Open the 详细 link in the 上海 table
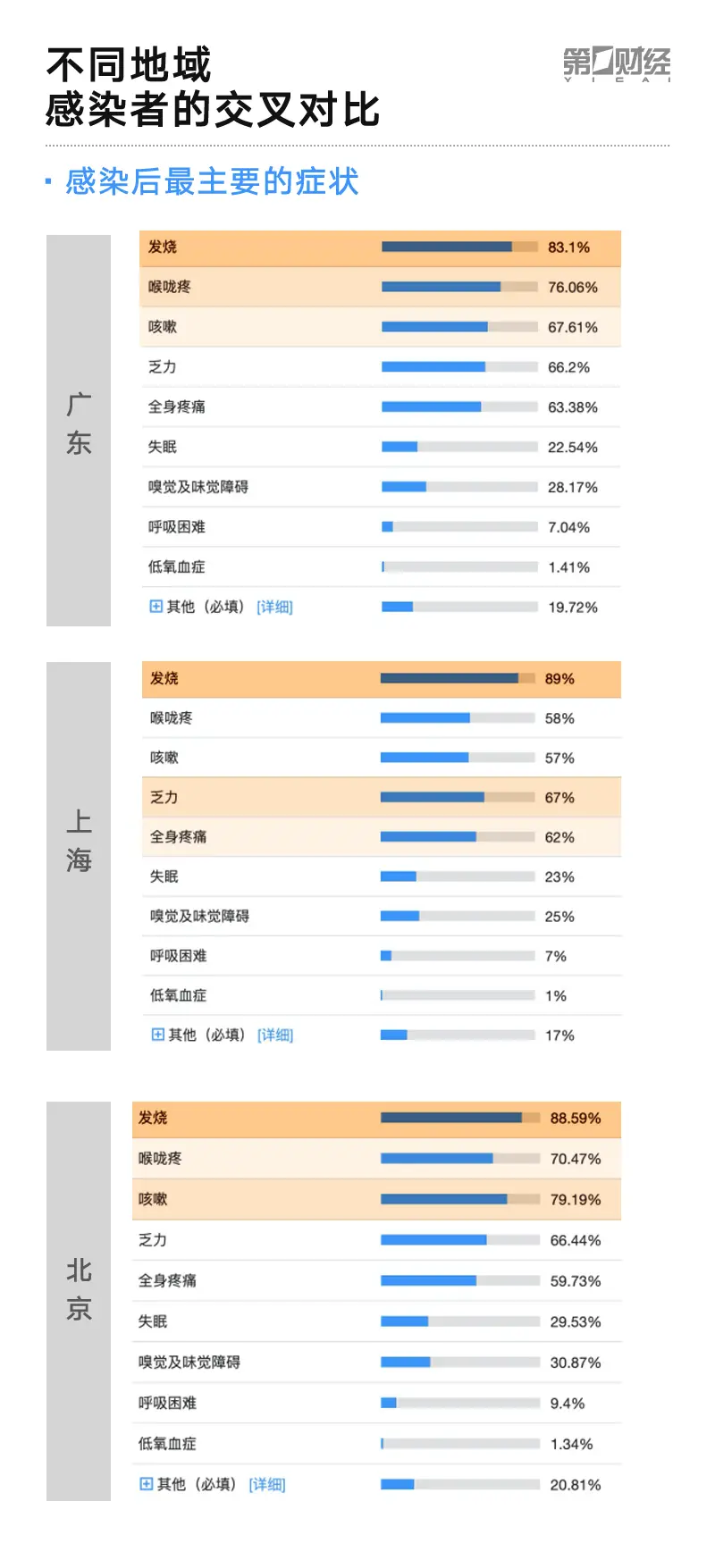This screenshot has height=1568, width=715. [275, 1036]
